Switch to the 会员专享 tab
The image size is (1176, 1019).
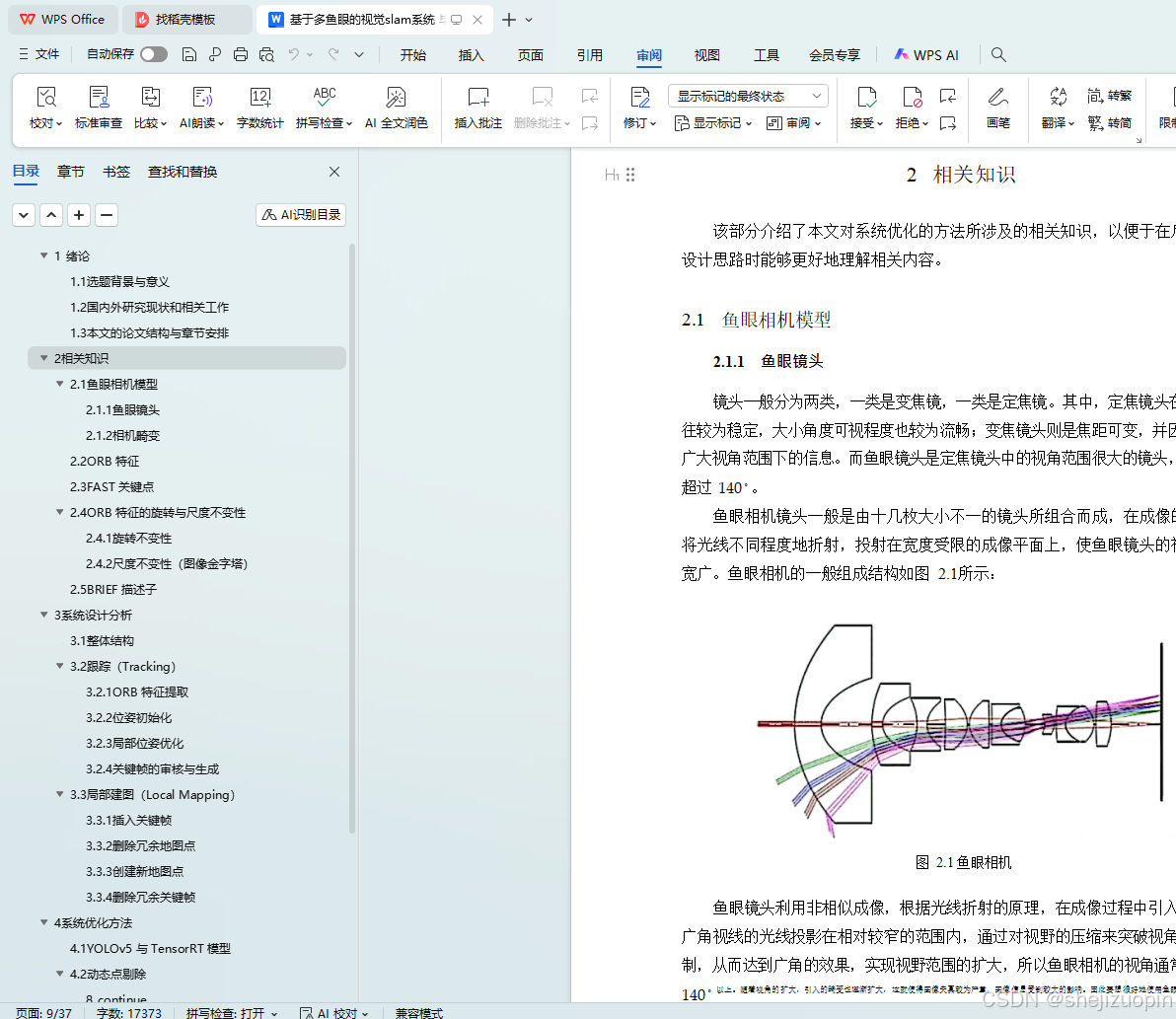[x=834, y=54]
